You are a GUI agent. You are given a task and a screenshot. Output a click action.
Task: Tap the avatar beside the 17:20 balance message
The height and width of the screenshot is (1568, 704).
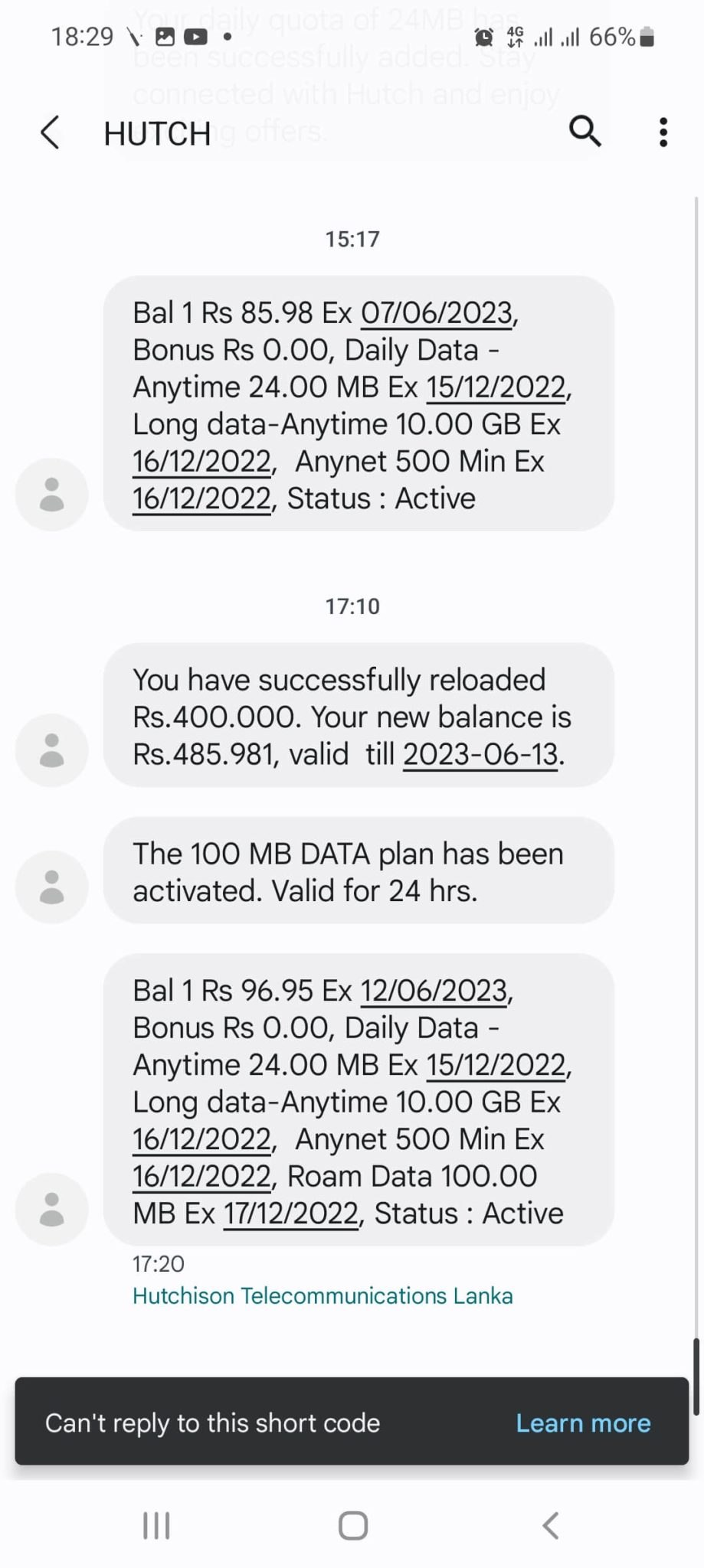(51, 1210)
